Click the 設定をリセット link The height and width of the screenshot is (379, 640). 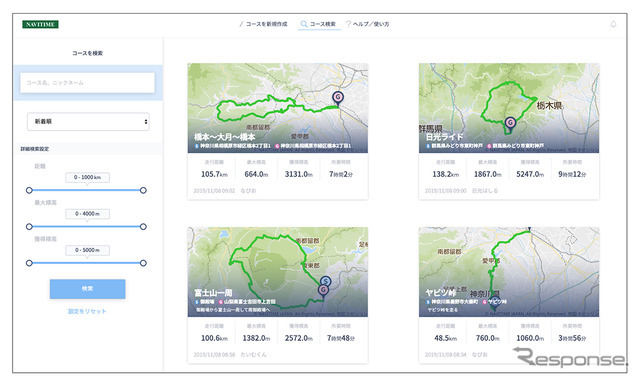[x=87, y=311]
